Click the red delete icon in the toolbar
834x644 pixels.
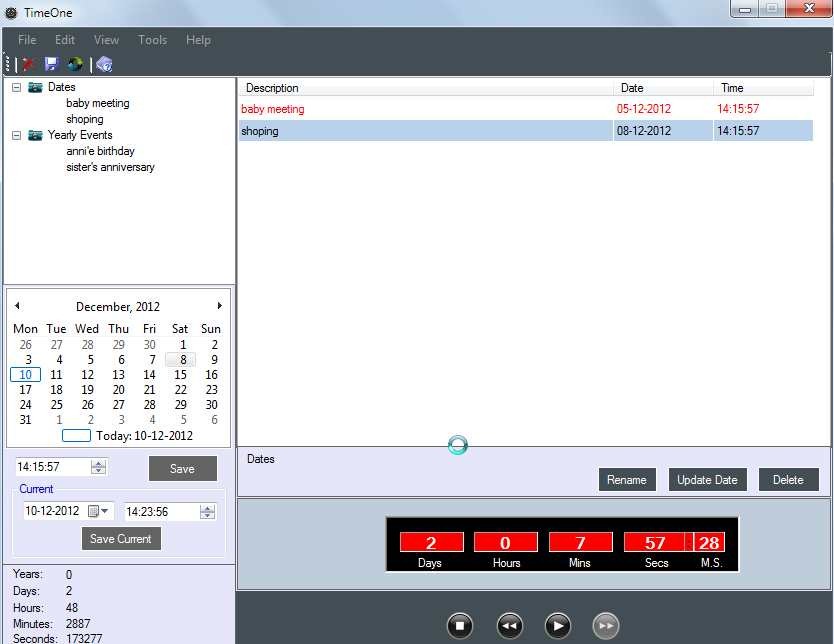pos(29,64)
